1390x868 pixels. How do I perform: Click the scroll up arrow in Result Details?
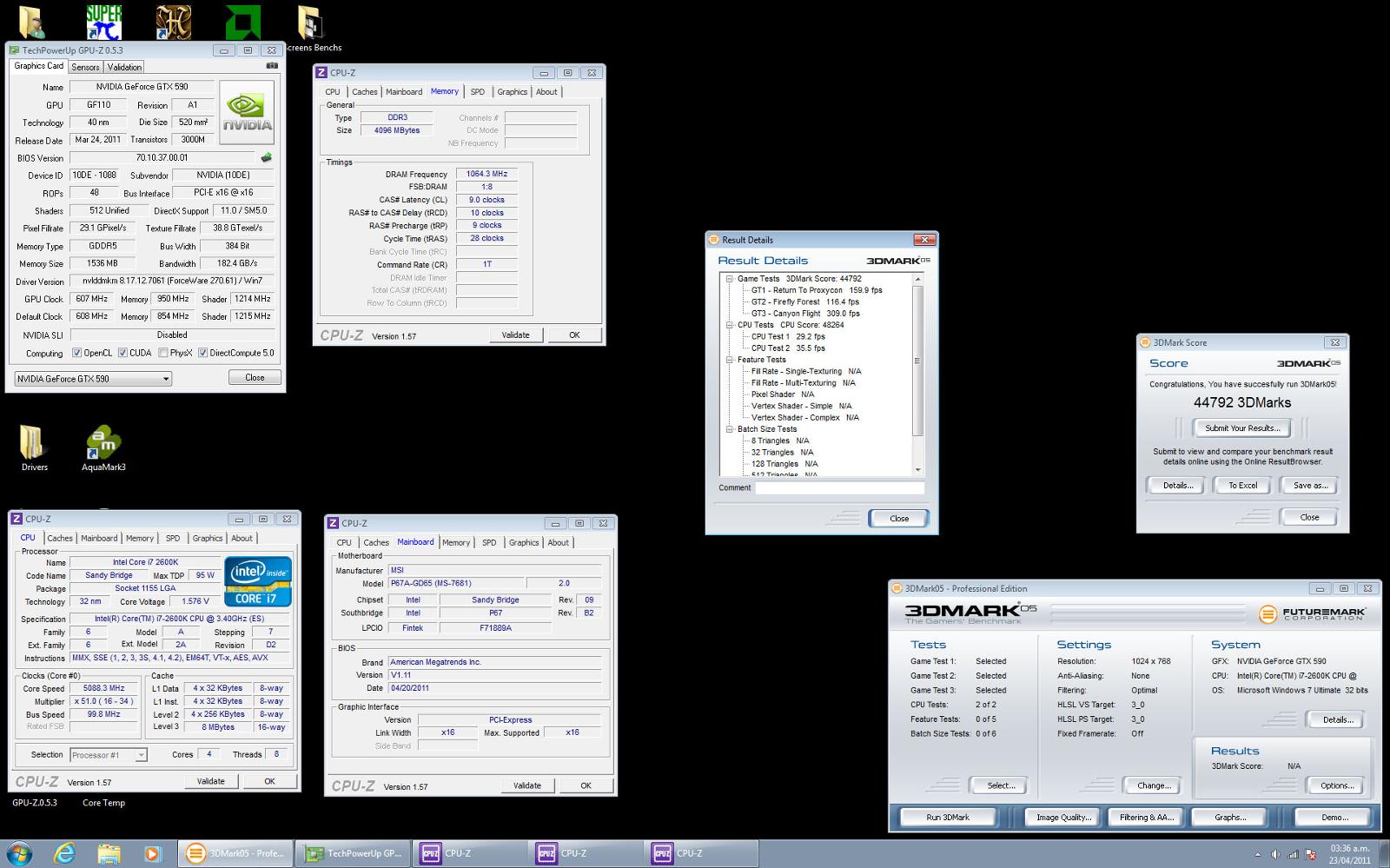click(917, 279)
